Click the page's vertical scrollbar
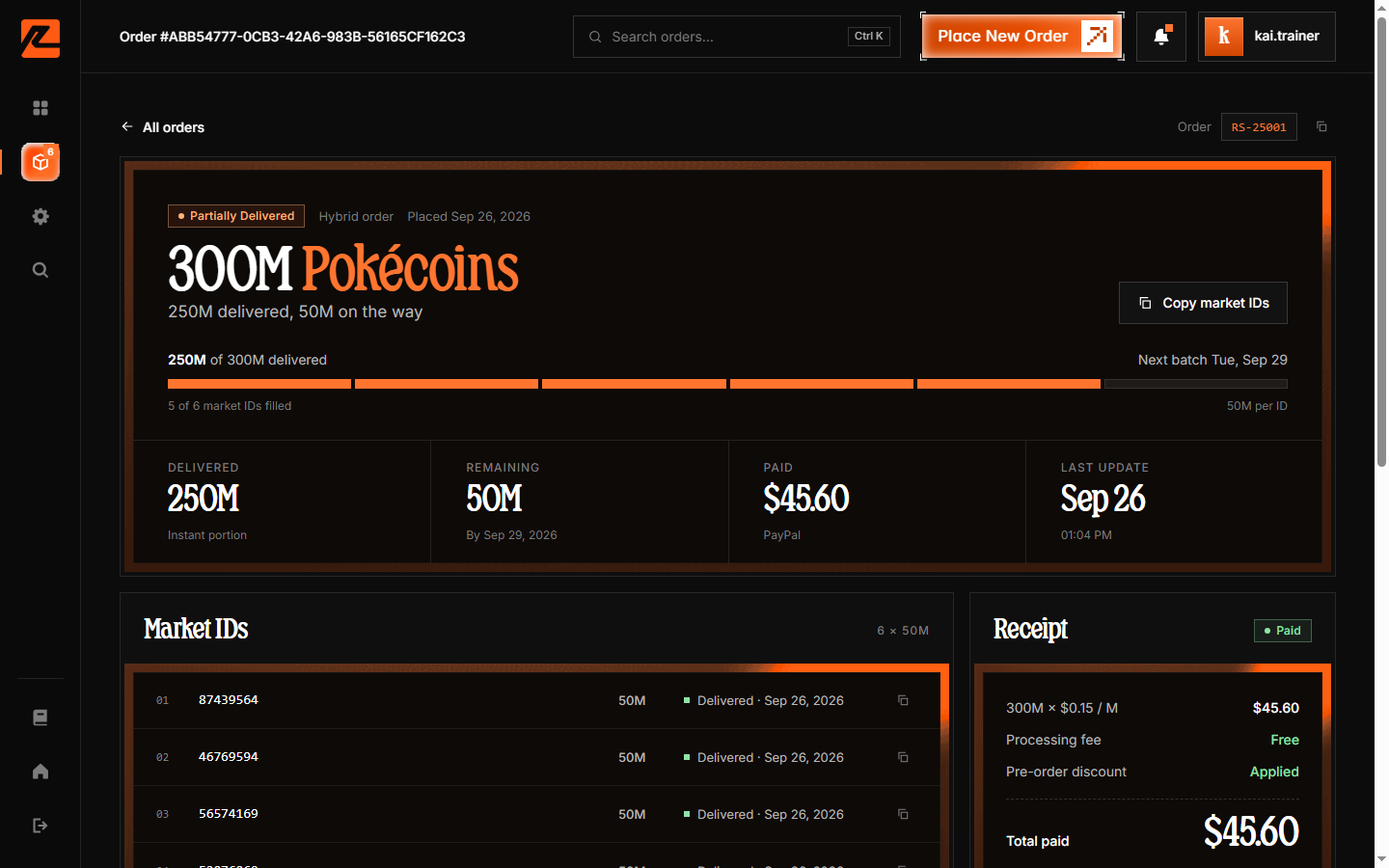The width and height of the screenshot is (1389, 868). [x=1381, y=241]
